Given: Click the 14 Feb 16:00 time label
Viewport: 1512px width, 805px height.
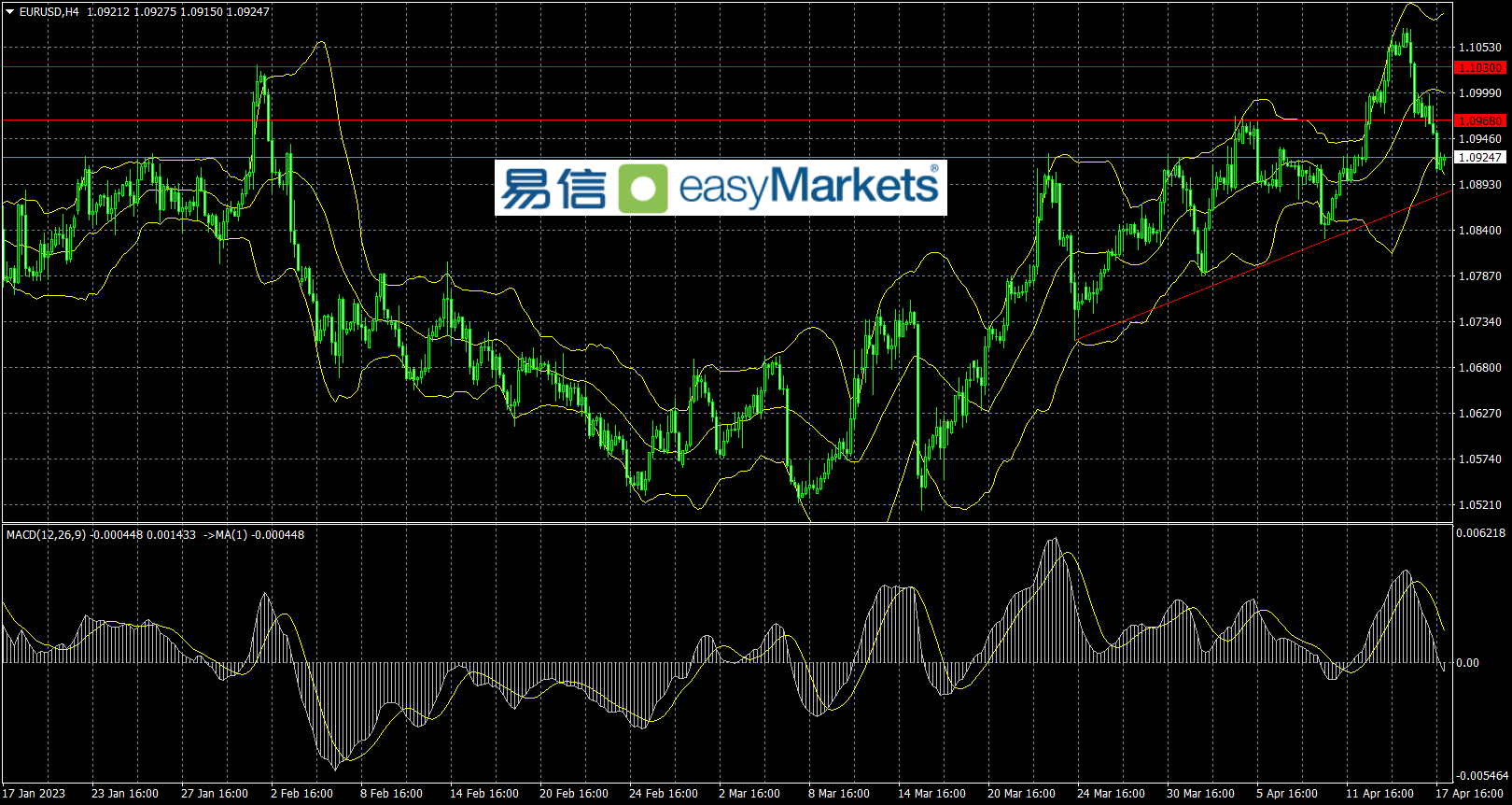Looking at the screenshot, I should click(x=484, y=794).
